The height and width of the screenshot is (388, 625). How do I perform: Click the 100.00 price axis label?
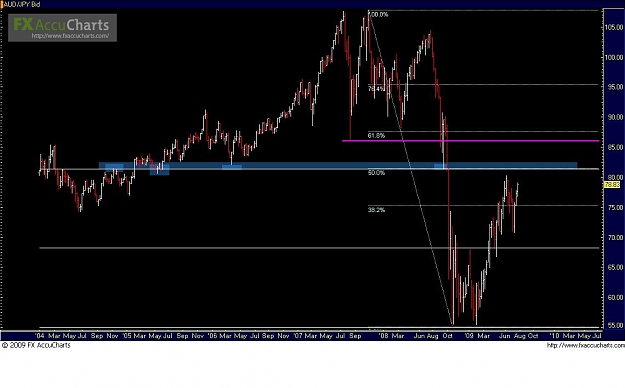[x=614, y=57]
